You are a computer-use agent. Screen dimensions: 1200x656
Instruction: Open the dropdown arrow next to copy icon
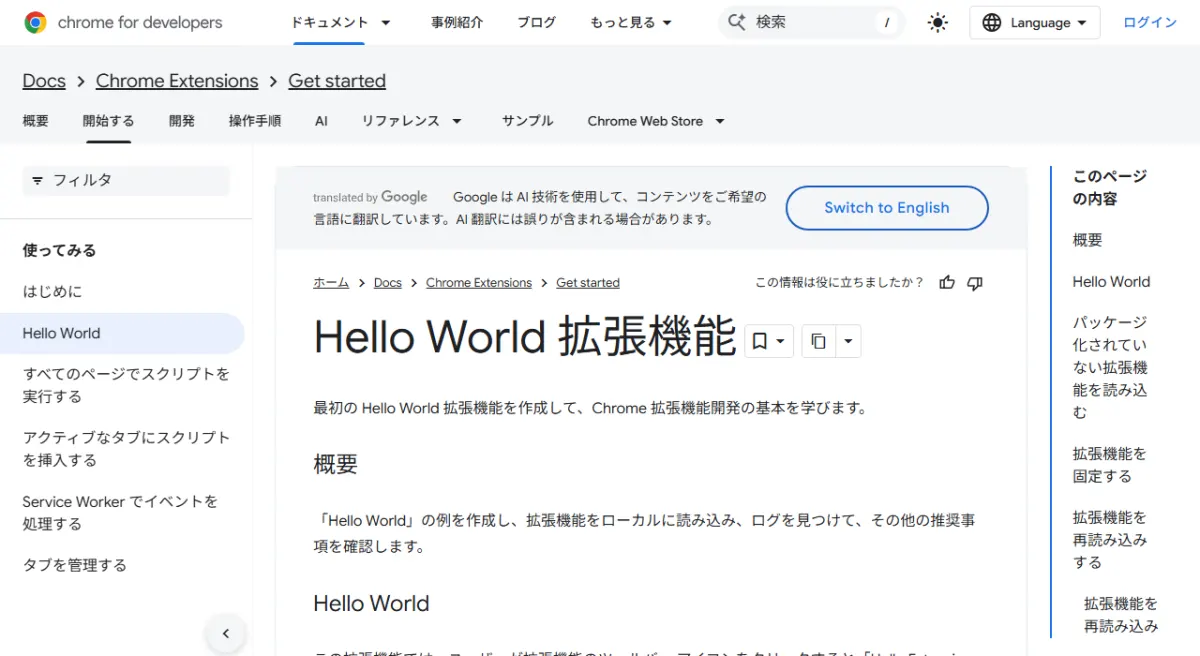pyautogui.click(x=848, y=341)
